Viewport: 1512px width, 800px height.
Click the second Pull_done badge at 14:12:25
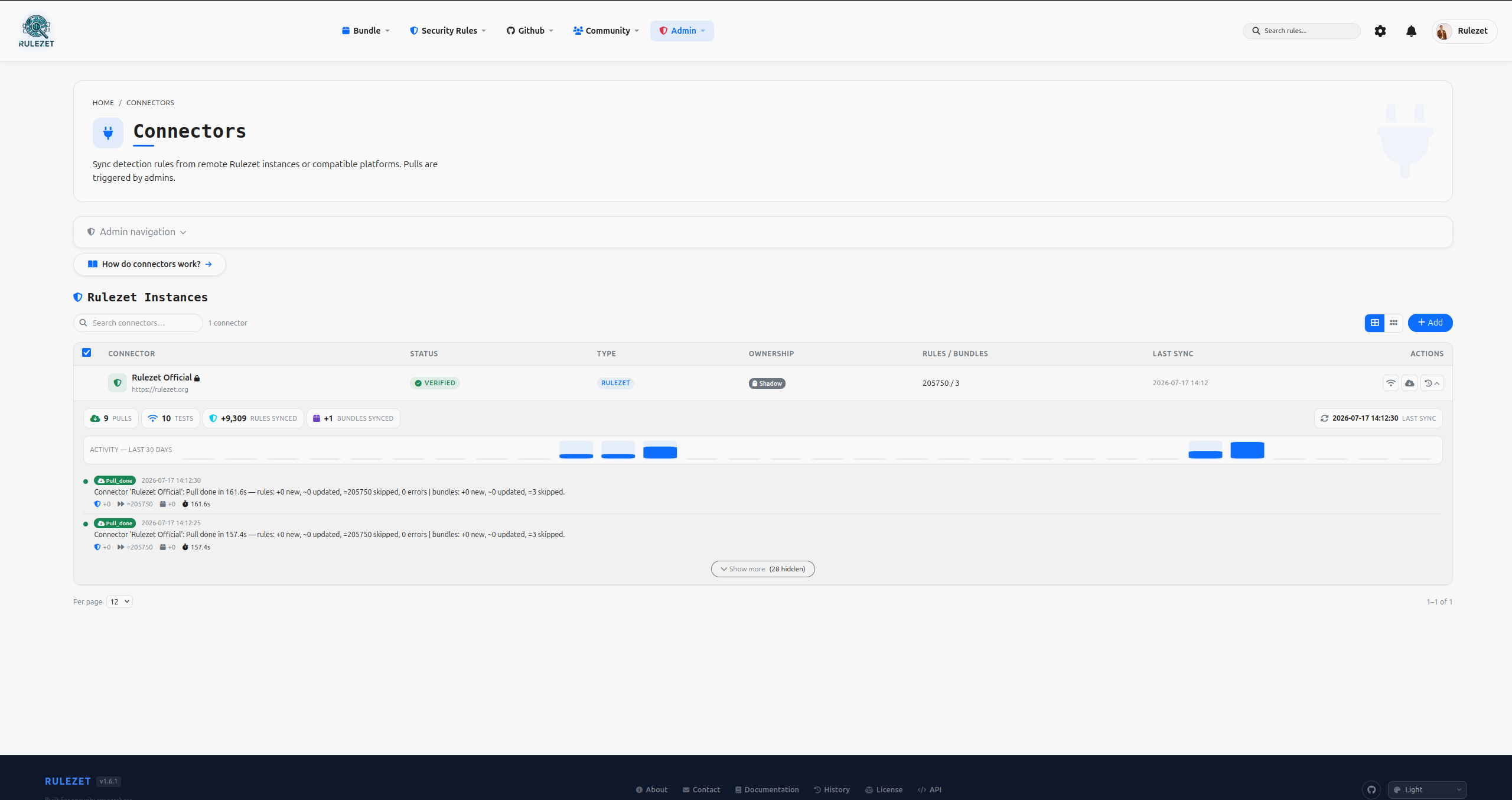click(115, 523)
